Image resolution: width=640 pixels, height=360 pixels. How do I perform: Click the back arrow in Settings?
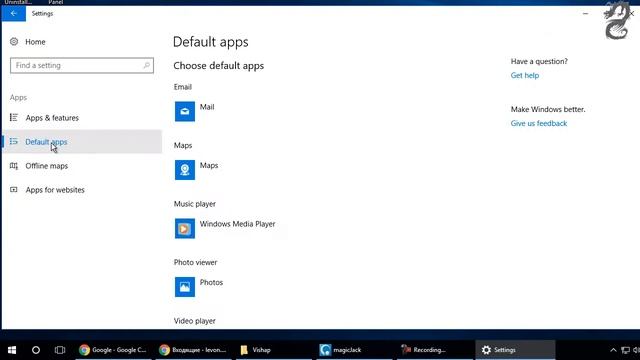click(13, 13)
